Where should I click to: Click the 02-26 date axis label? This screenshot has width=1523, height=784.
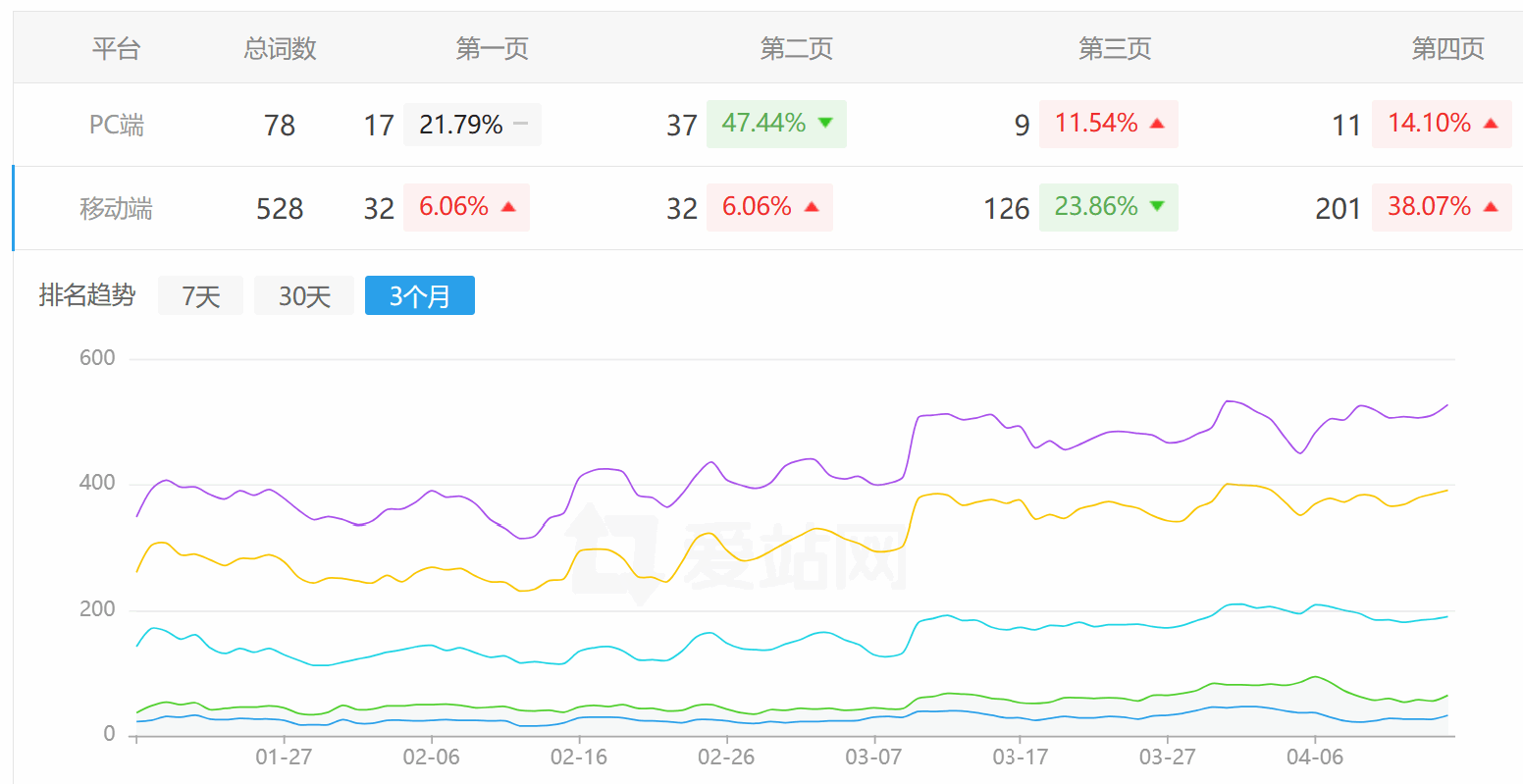point(726,758)
